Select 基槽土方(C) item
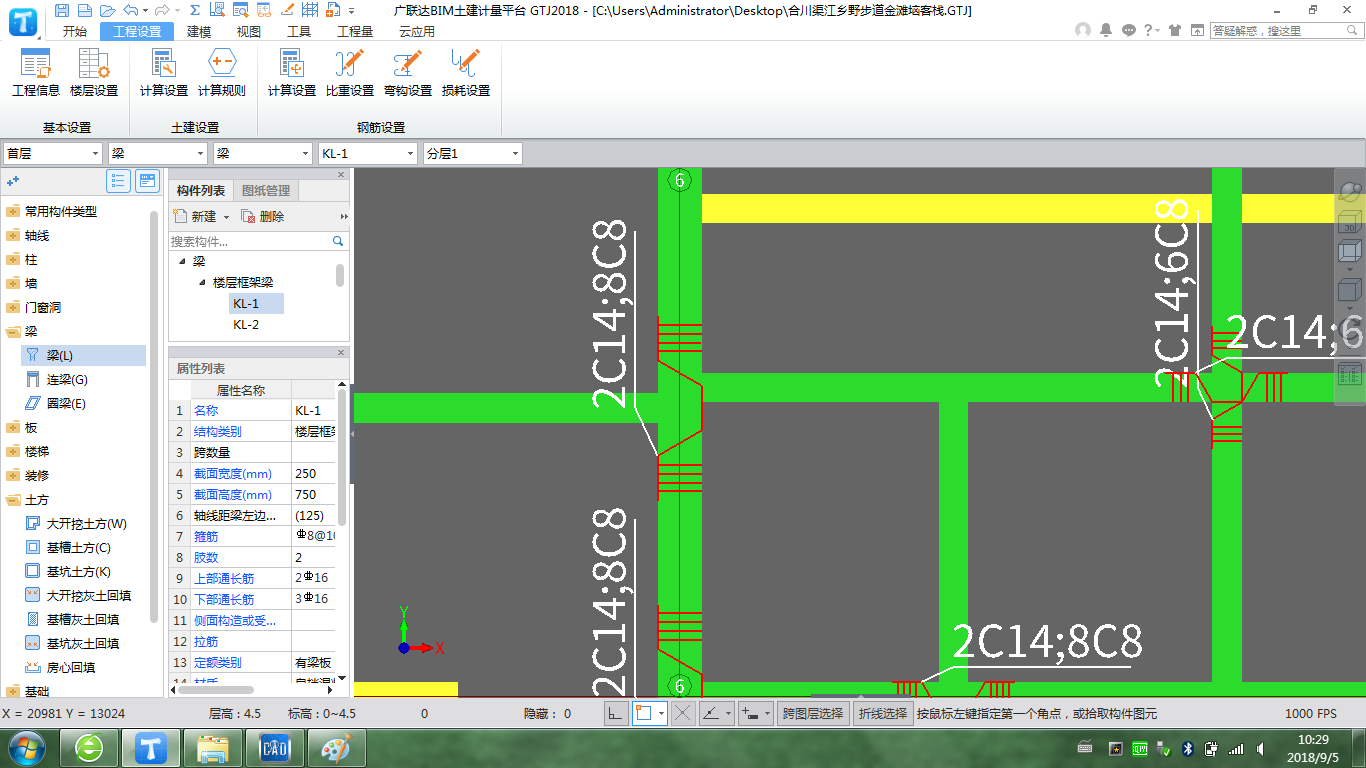 pyautogui.click(x=78, y=548)
